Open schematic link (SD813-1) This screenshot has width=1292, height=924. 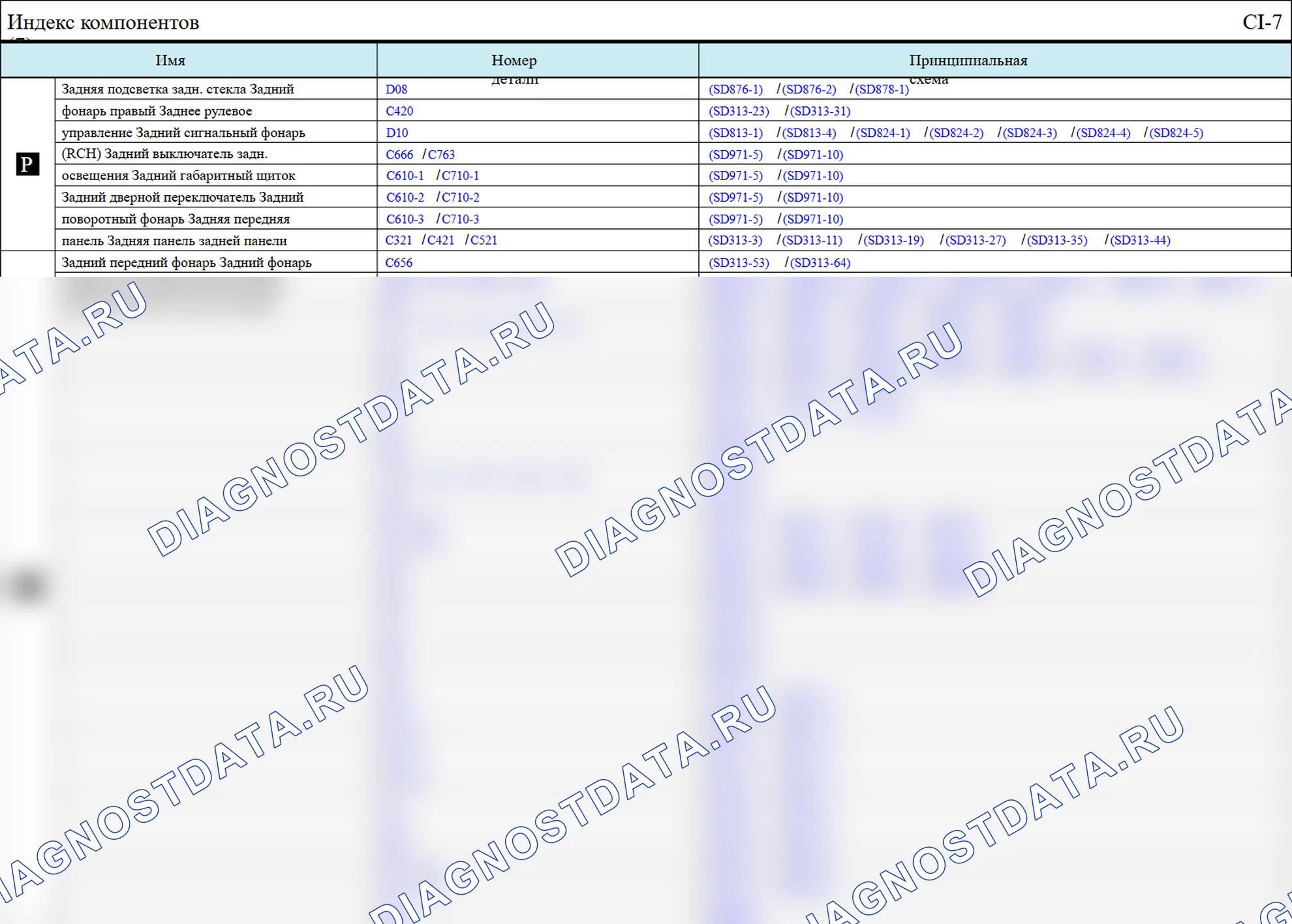(x=736, y=133)
